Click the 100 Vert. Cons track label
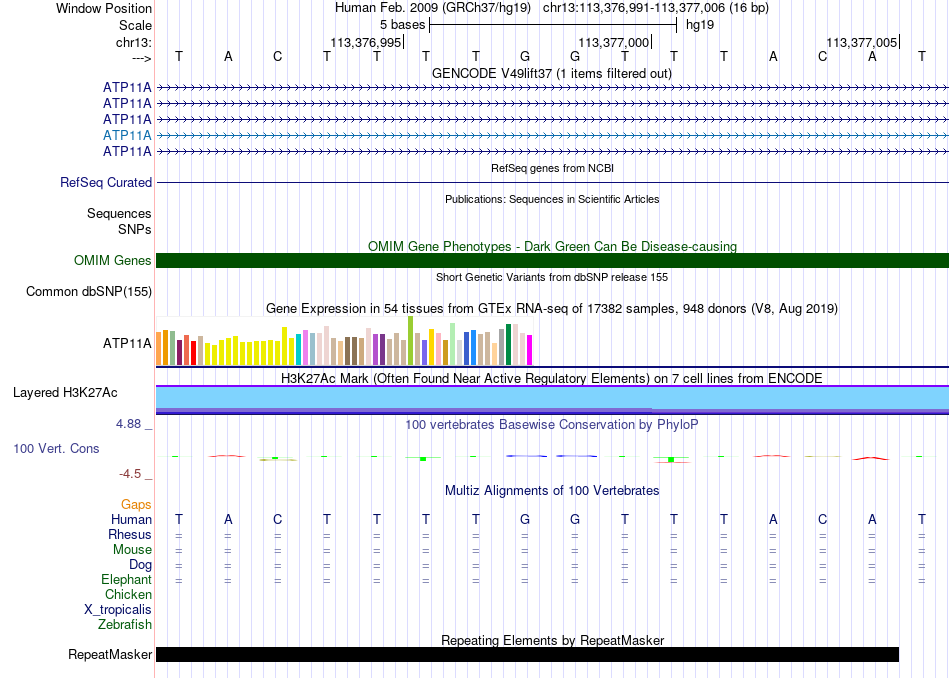The width and height of the screenshot is (950, 678). (56, 448)
